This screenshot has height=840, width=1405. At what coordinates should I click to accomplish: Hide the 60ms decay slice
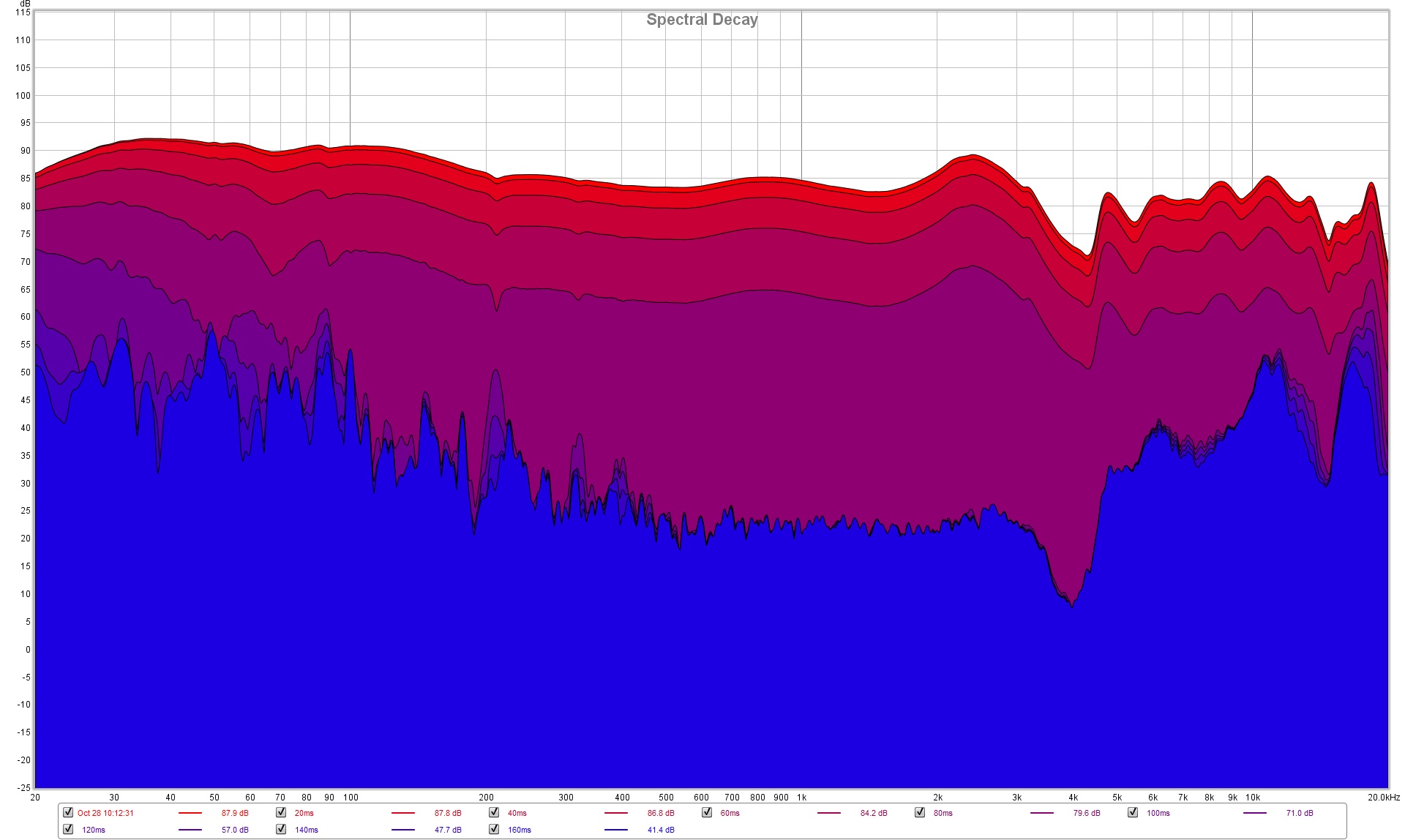coord(707,812)
